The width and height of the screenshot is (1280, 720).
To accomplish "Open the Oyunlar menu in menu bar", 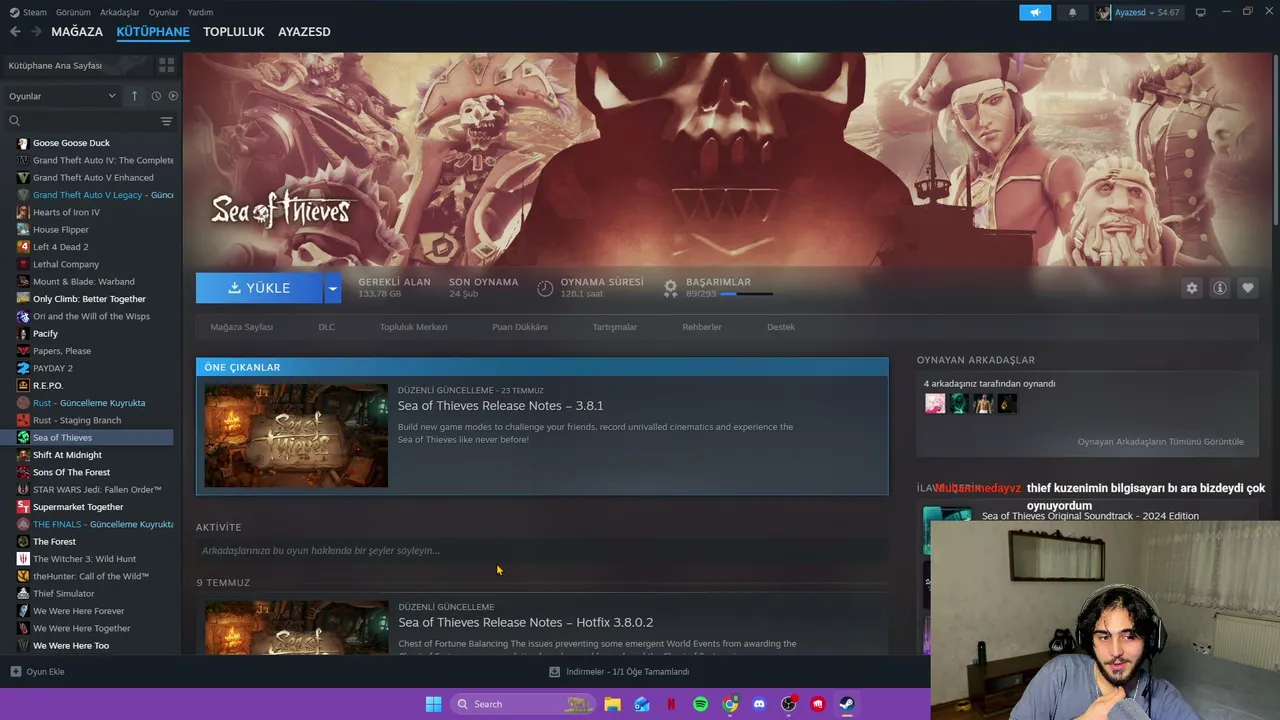I will tap(164, 12).
